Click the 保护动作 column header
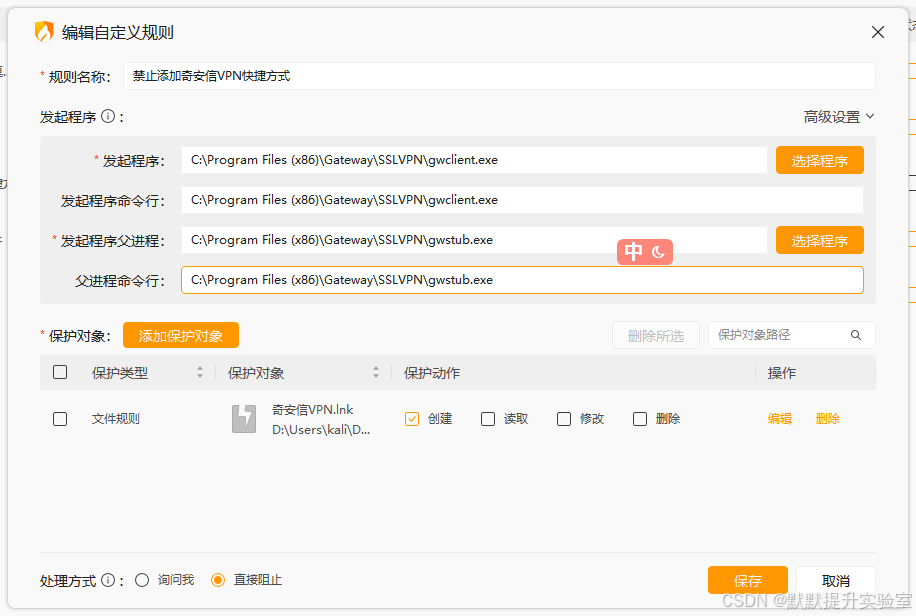 (x=432, y=373)
